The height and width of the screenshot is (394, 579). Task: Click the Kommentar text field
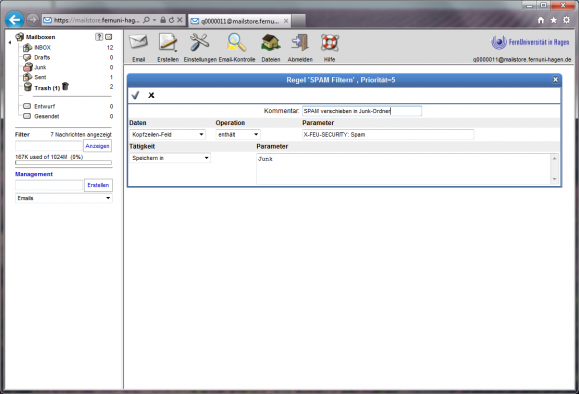(362, 111)
